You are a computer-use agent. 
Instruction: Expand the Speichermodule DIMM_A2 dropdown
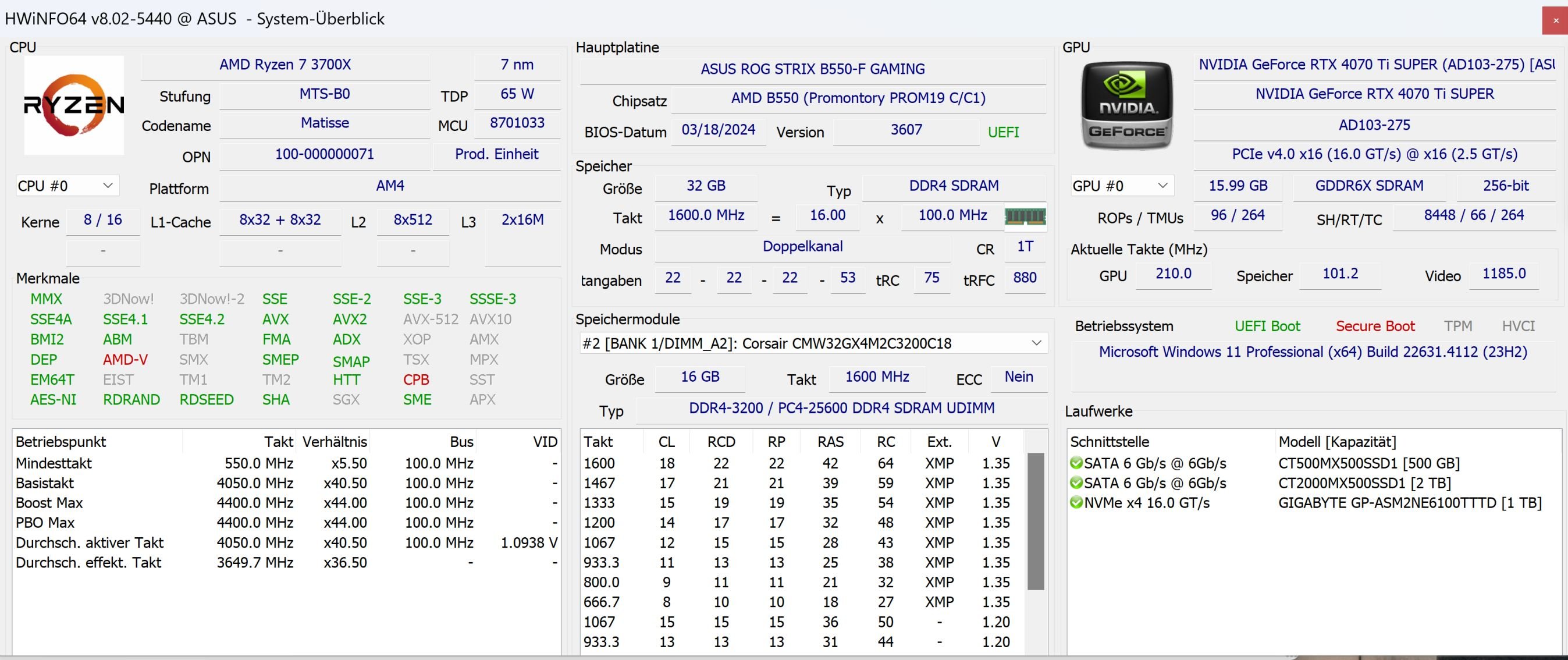click(x=1036, y=343)
